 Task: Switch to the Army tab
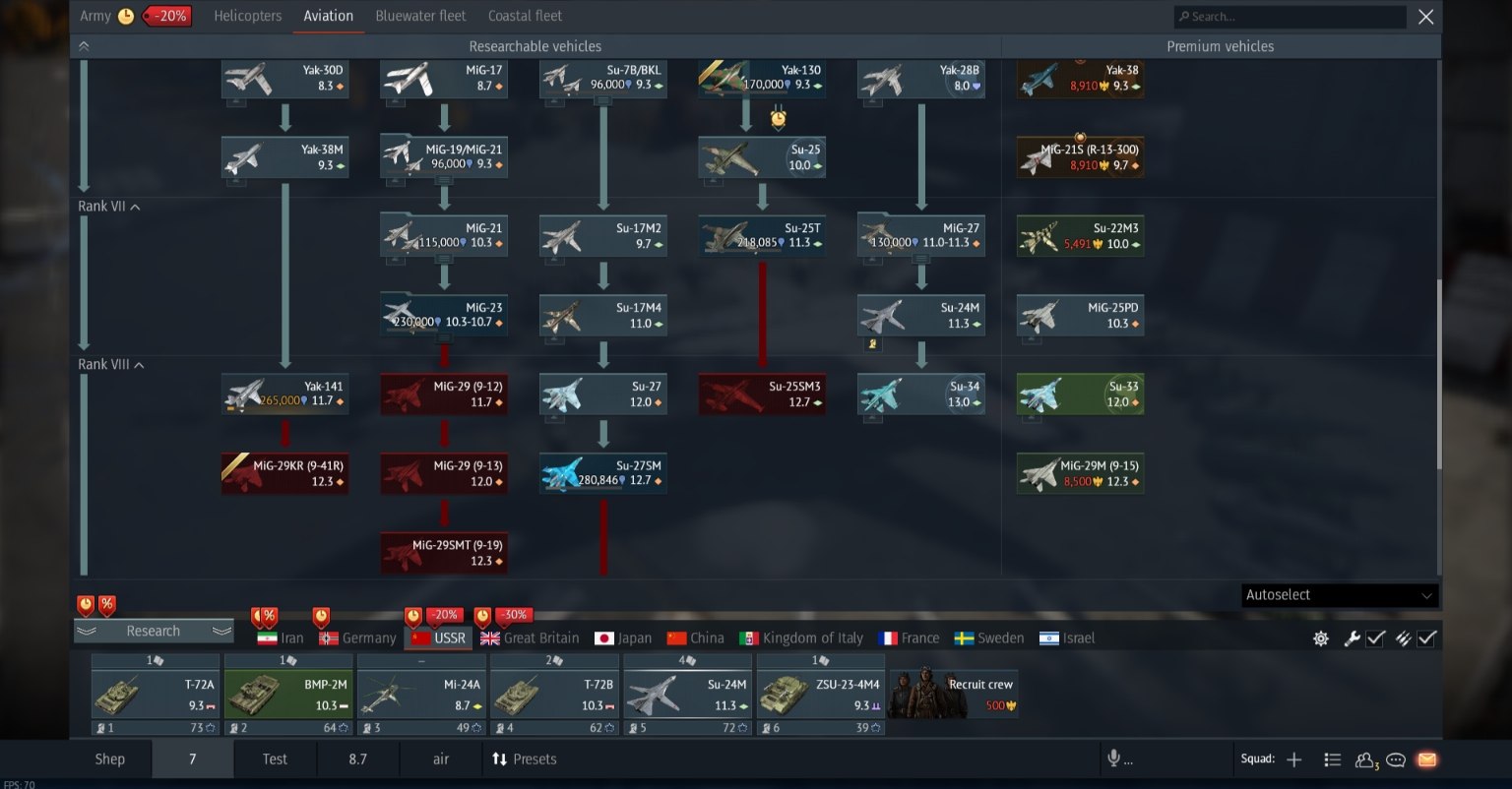click(x=95, y=16)
